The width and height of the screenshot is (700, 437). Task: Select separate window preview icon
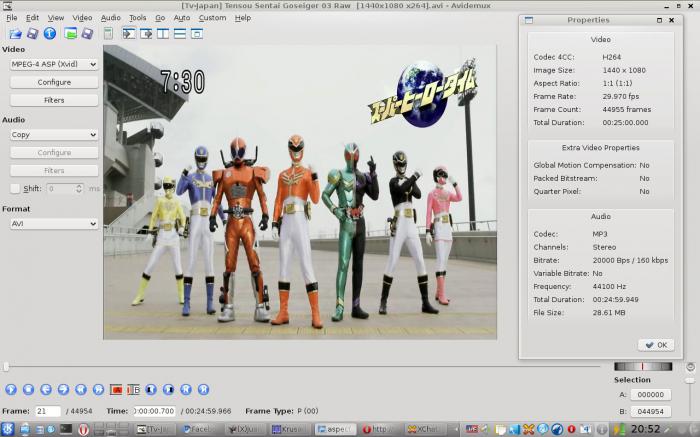[x=197, y=33]
